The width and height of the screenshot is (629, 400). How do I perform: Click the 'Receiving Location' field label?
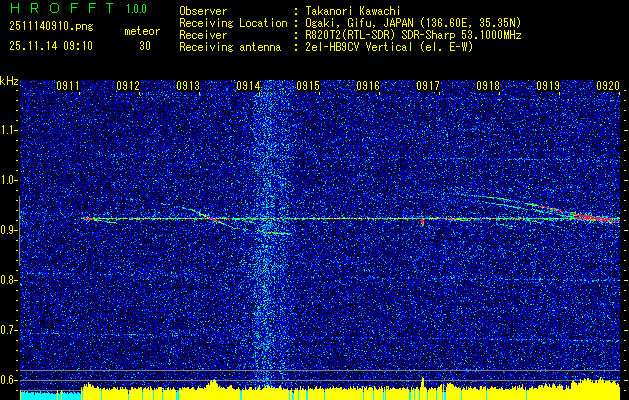point(233,23)
